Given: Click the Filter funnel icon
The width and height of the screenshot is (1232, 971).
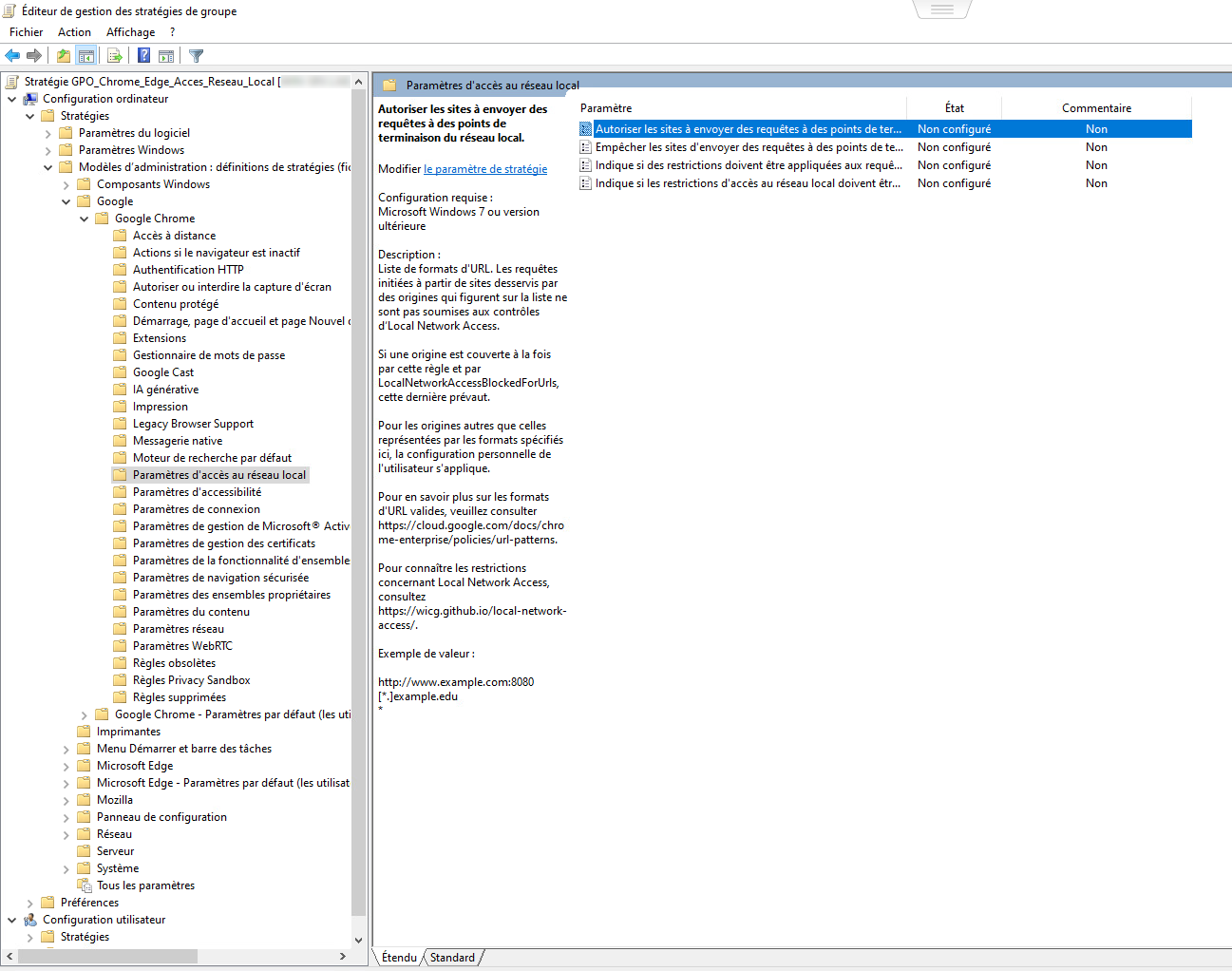Looking at the screenshot, I should coord(196,56).
